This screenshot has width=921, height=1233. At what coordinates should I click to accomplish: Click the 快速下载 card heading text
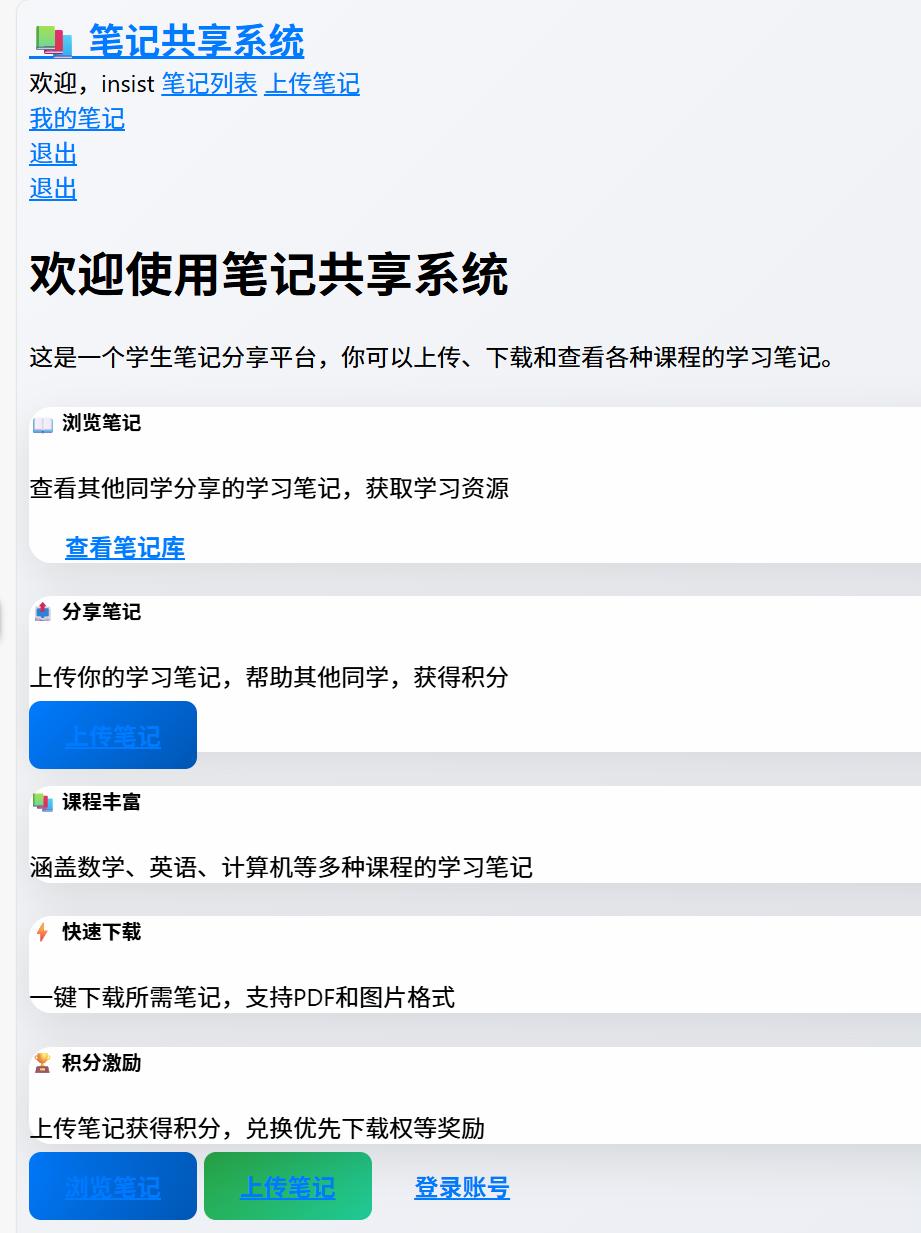click(101, 932)
